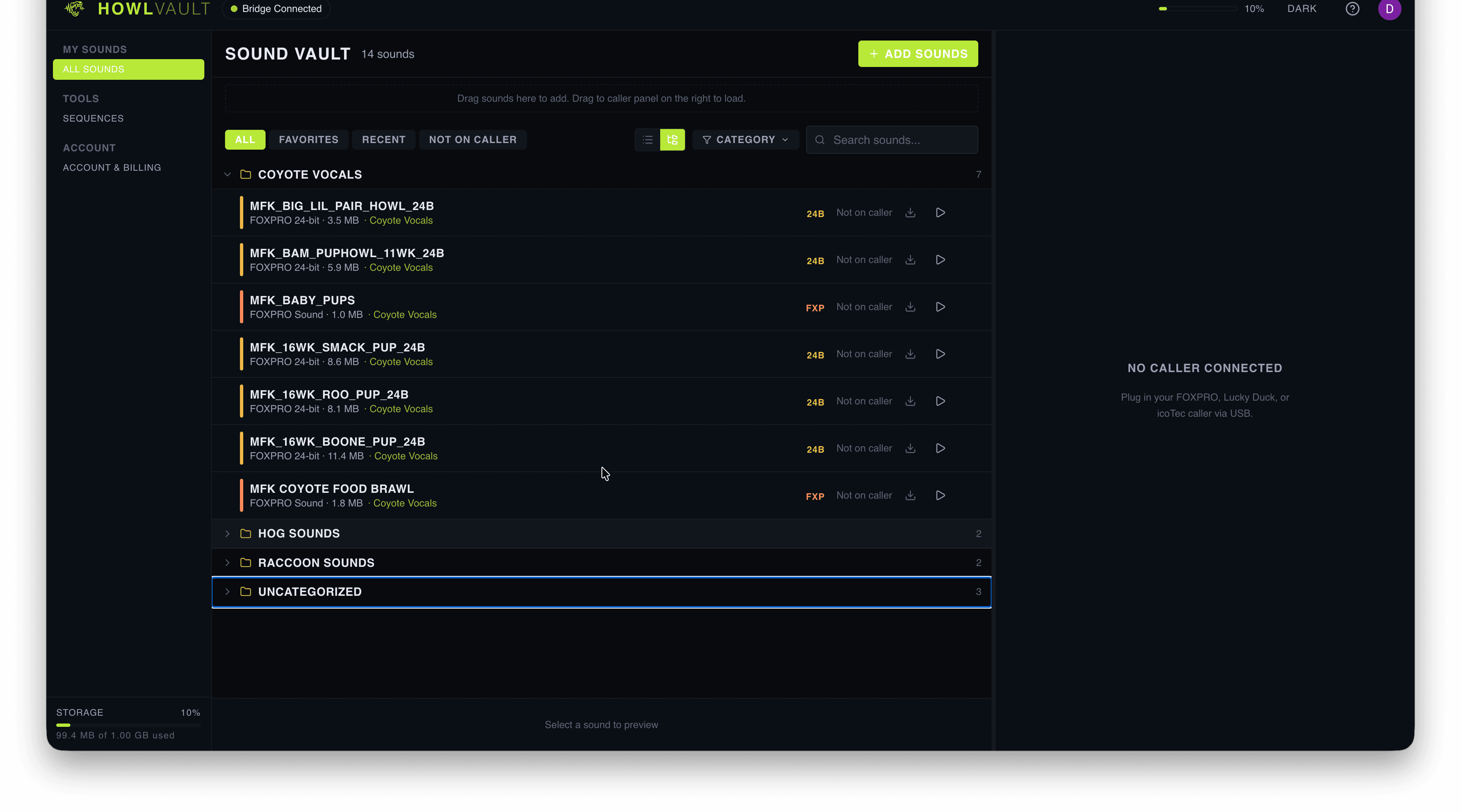Click the 24B badge on MFK_16WK_ROO_PUP_24B

[815, 402]
